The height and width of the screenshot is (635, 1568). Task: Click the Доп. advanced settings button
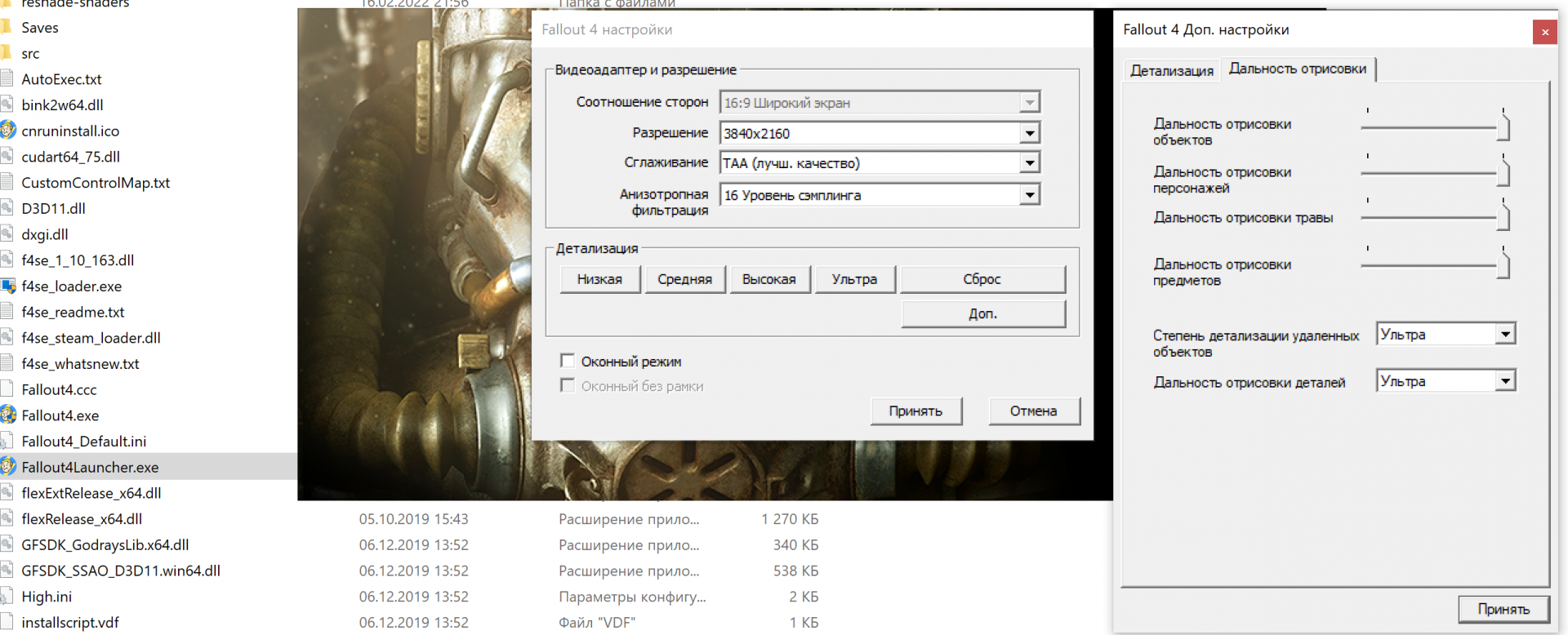pyautogui.click(x=982, y=314)
